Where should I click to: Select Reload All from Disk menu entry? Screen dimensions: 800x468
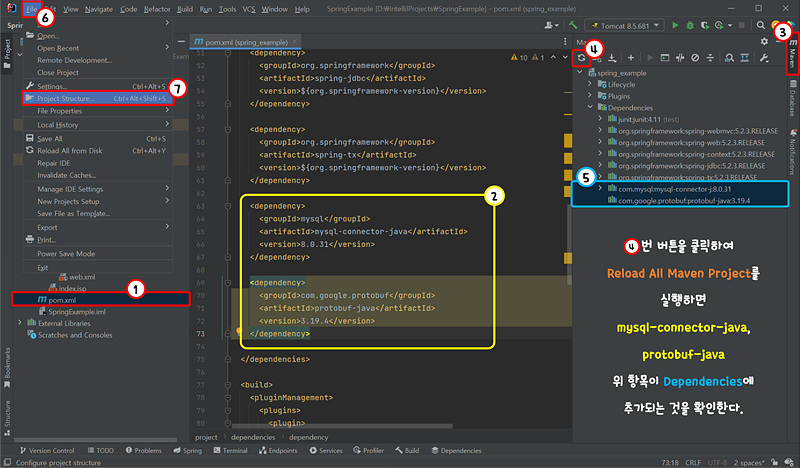[97, 151]
